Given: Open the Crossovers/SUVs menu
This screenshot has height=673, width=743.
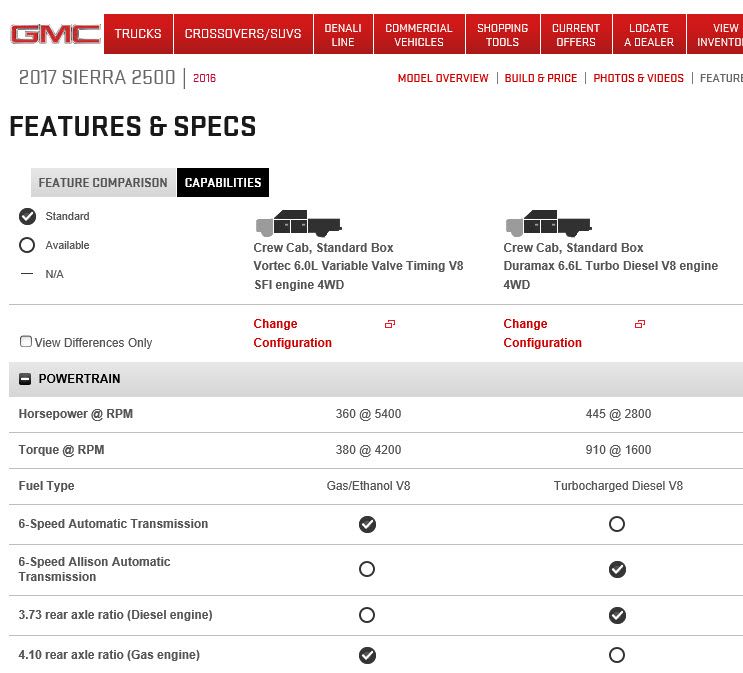Looking at the screenshot, I should pyautogui.click(x=243, y=34).
